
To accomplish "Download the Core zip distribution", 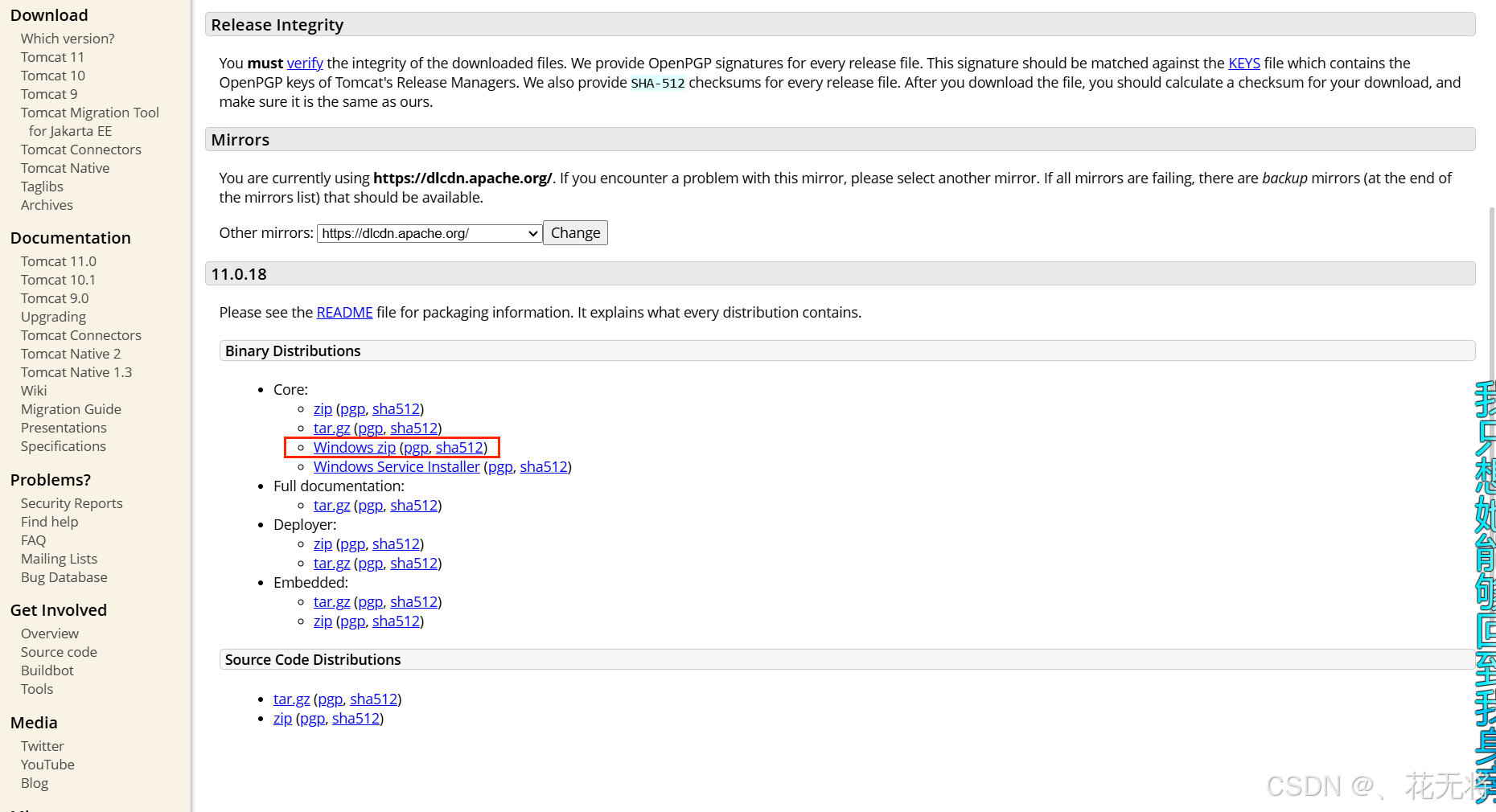I will [x=323, y=408].
